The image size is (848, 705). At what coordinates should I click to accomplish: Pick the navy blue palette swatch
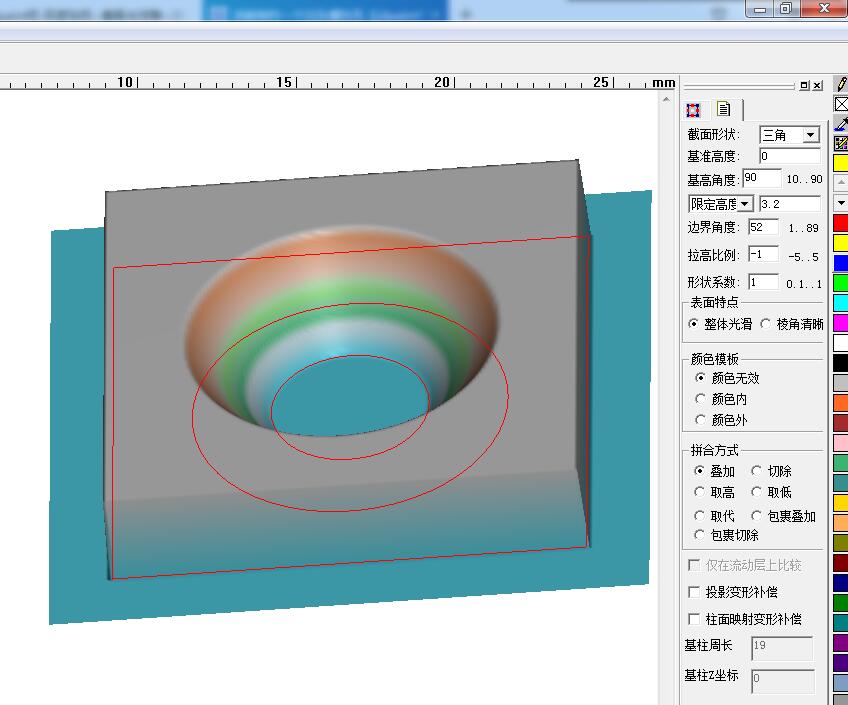[841, 583]
